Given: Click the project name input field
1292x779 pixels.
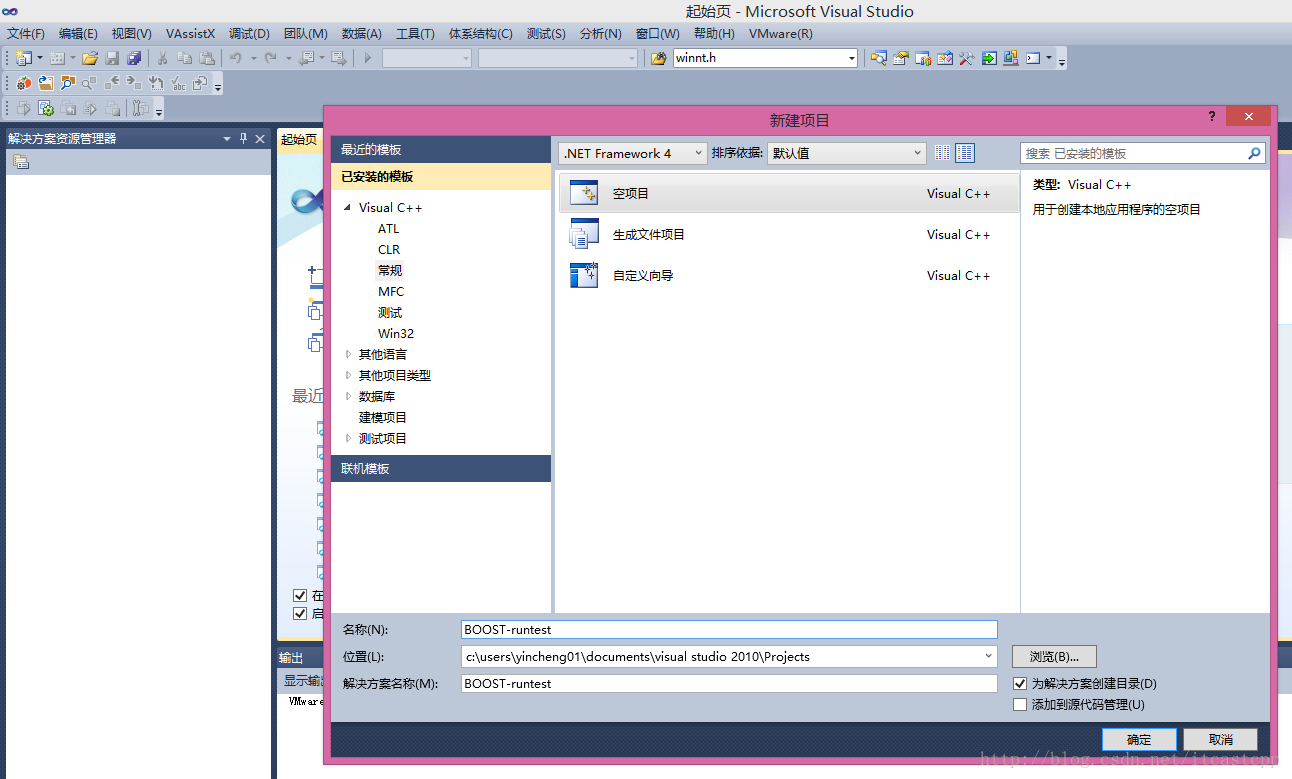Looking at the screenshot, I should [x=729, y=630].
